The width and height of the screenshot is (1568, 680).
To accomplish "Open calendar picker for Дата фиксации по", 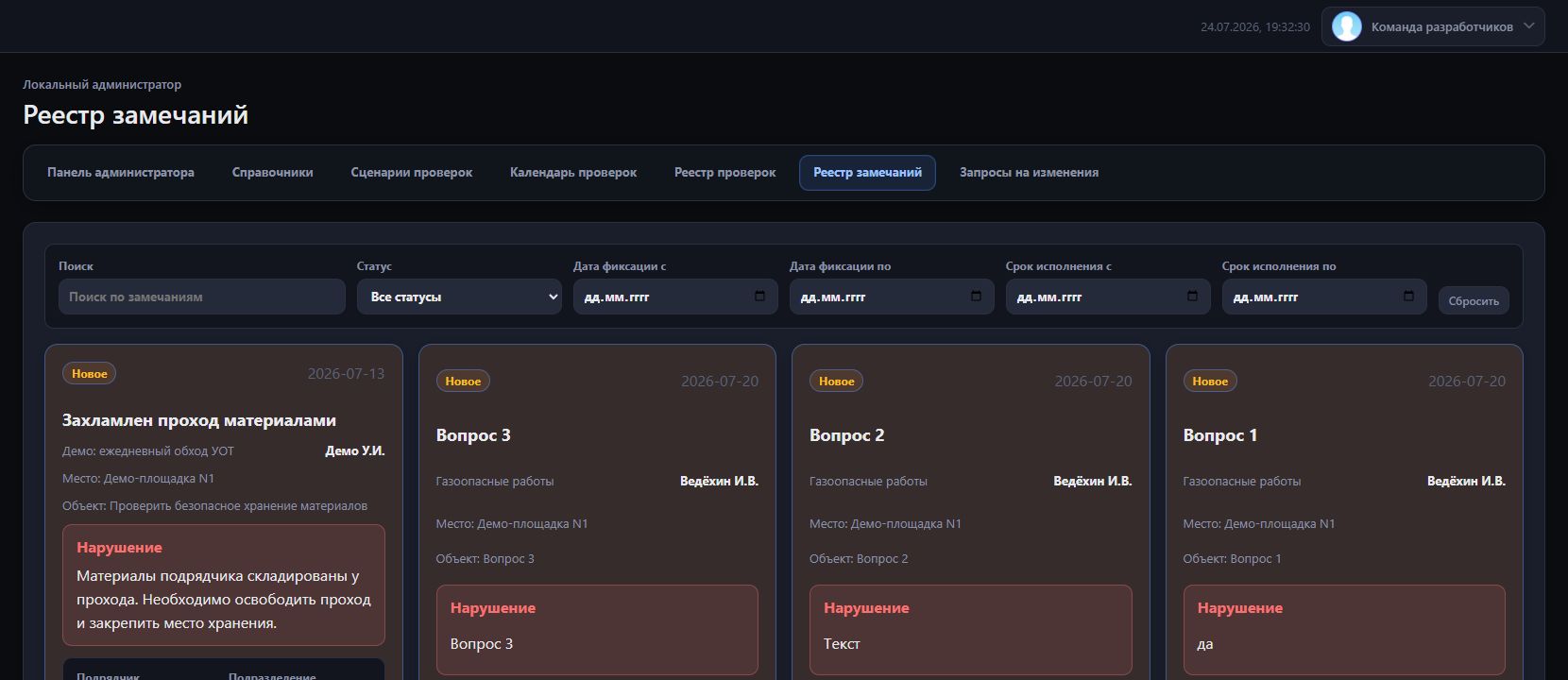I will pyautogui.click(x=976, y=297).
